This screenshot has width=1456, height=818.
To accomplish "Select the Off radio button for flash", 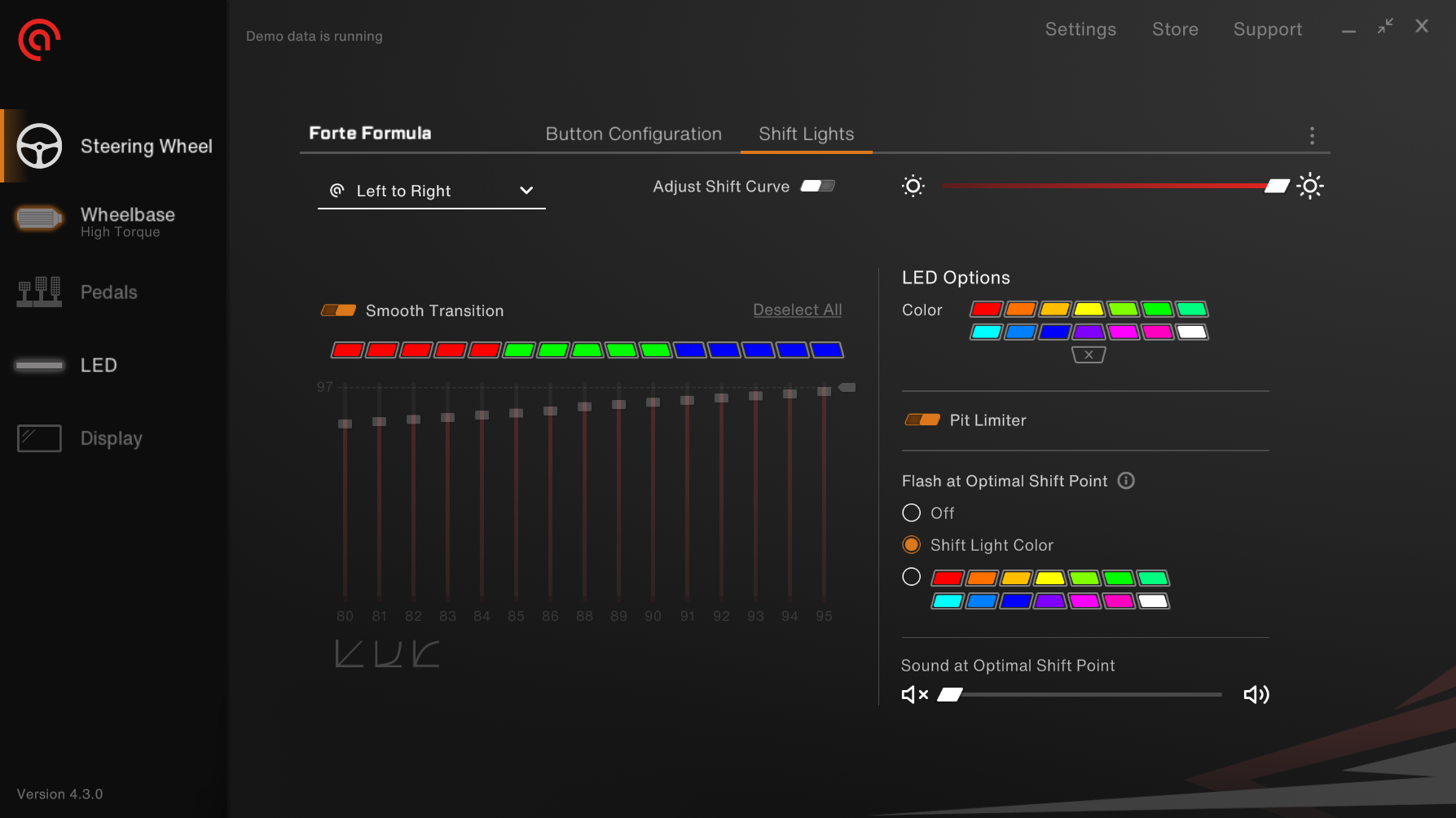I will [912, 512].
